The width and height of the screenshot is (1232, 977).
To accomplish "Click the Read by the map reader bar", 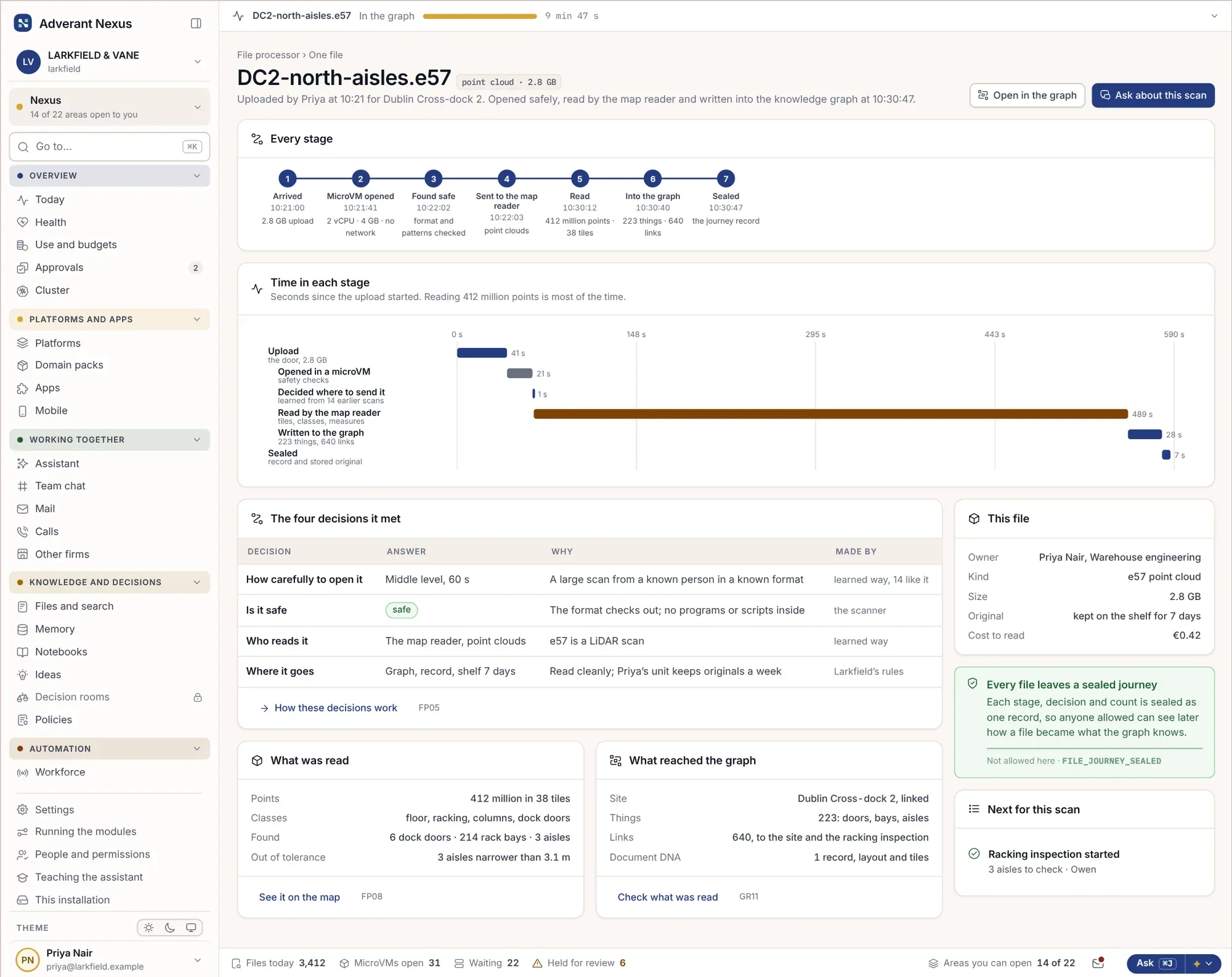I will (x=830, y=414).
